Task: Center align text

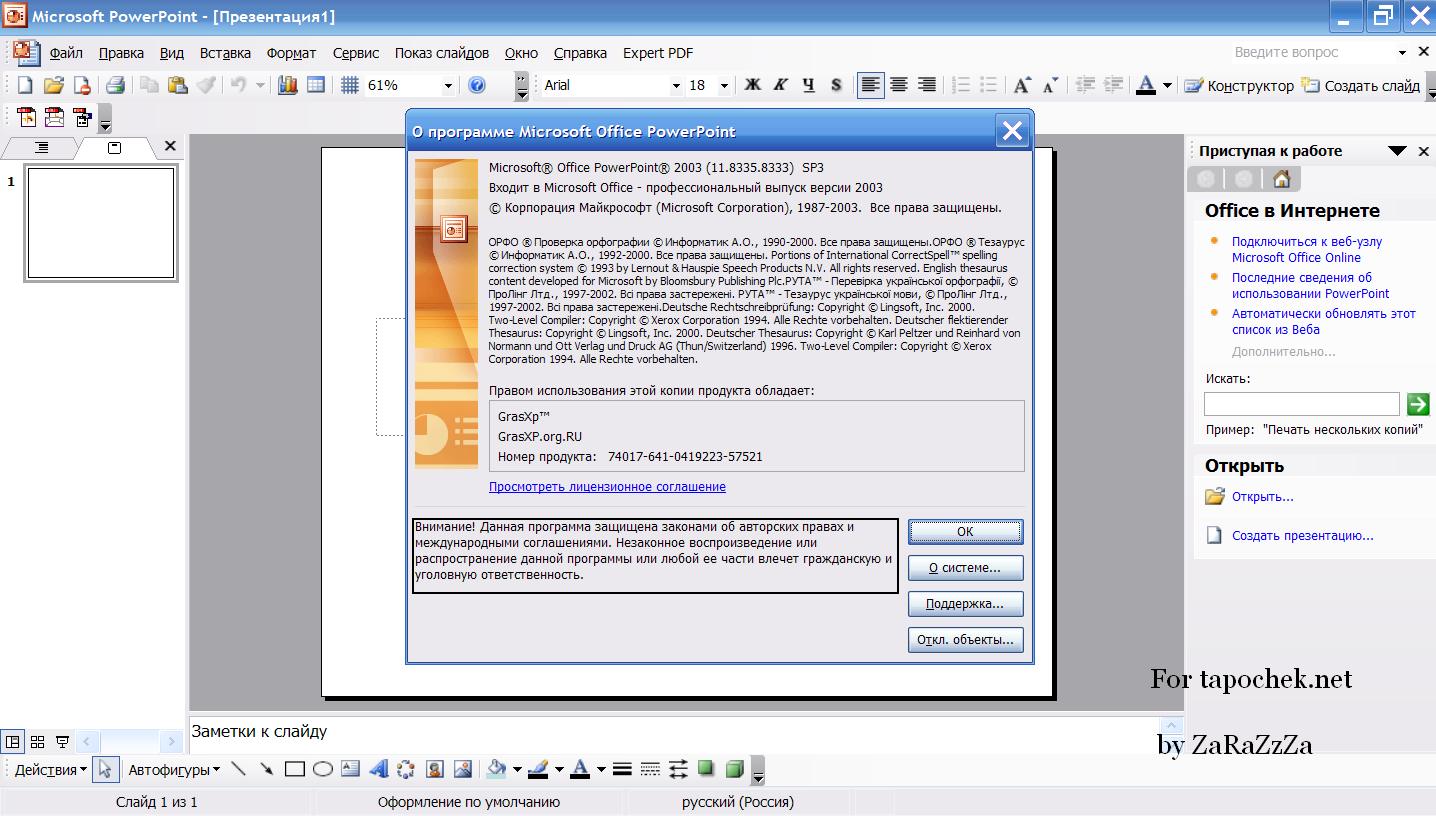Action: tap(899, 86)
